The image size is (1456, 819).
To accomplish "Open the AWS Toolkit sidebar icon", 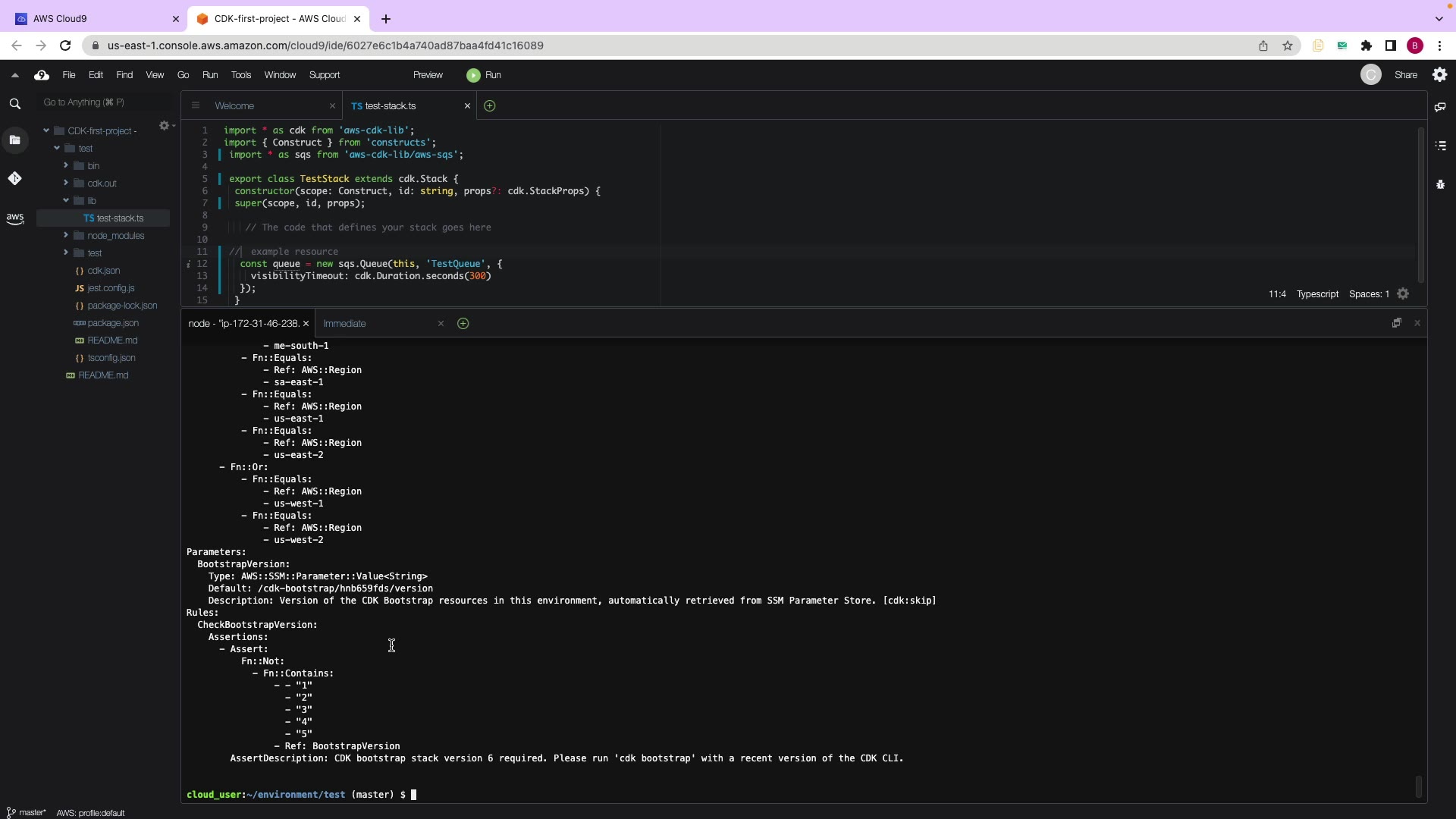I will [14, 218].
